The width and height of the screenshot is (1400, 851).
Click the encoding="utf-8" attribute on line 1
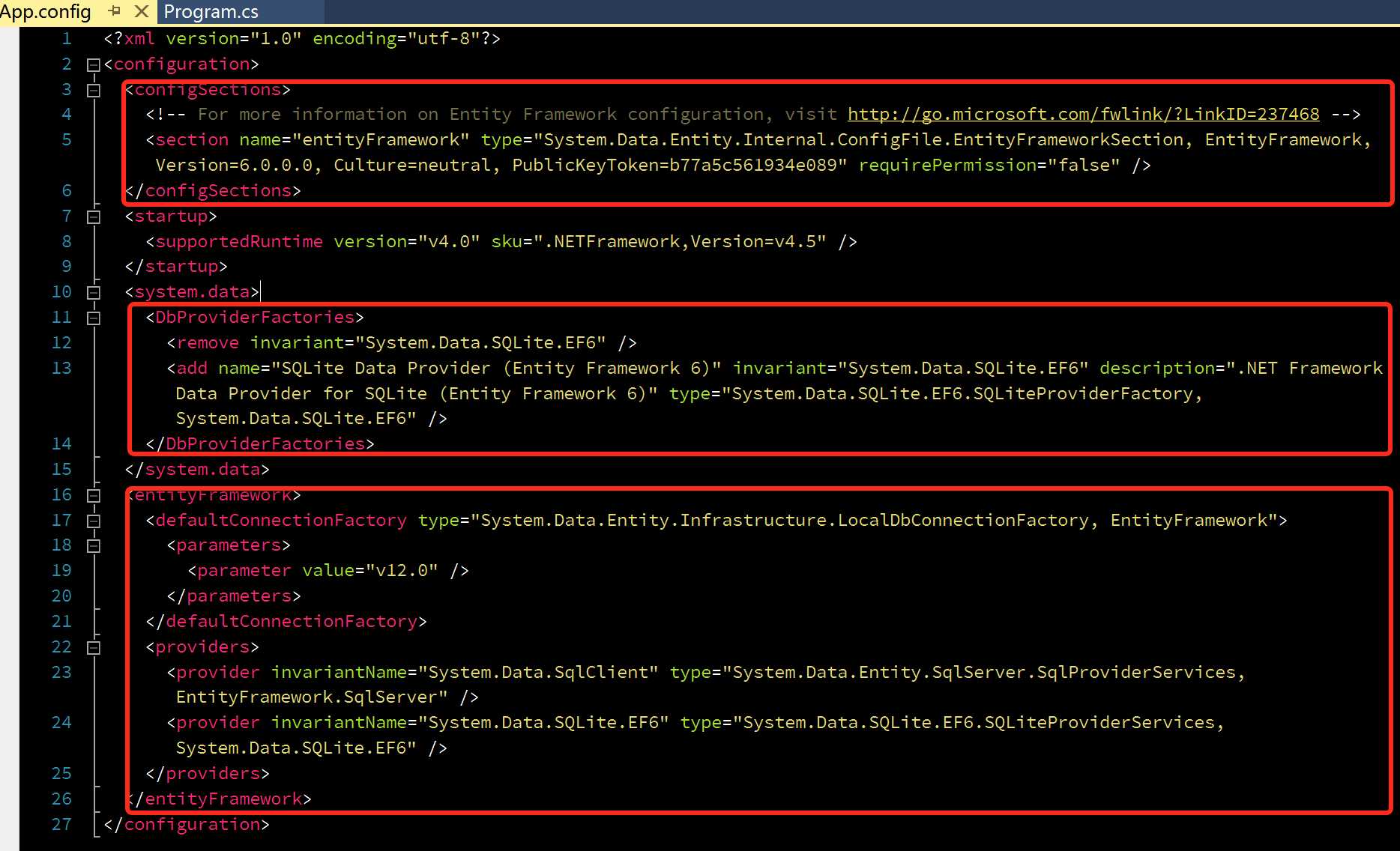[396, 38]
